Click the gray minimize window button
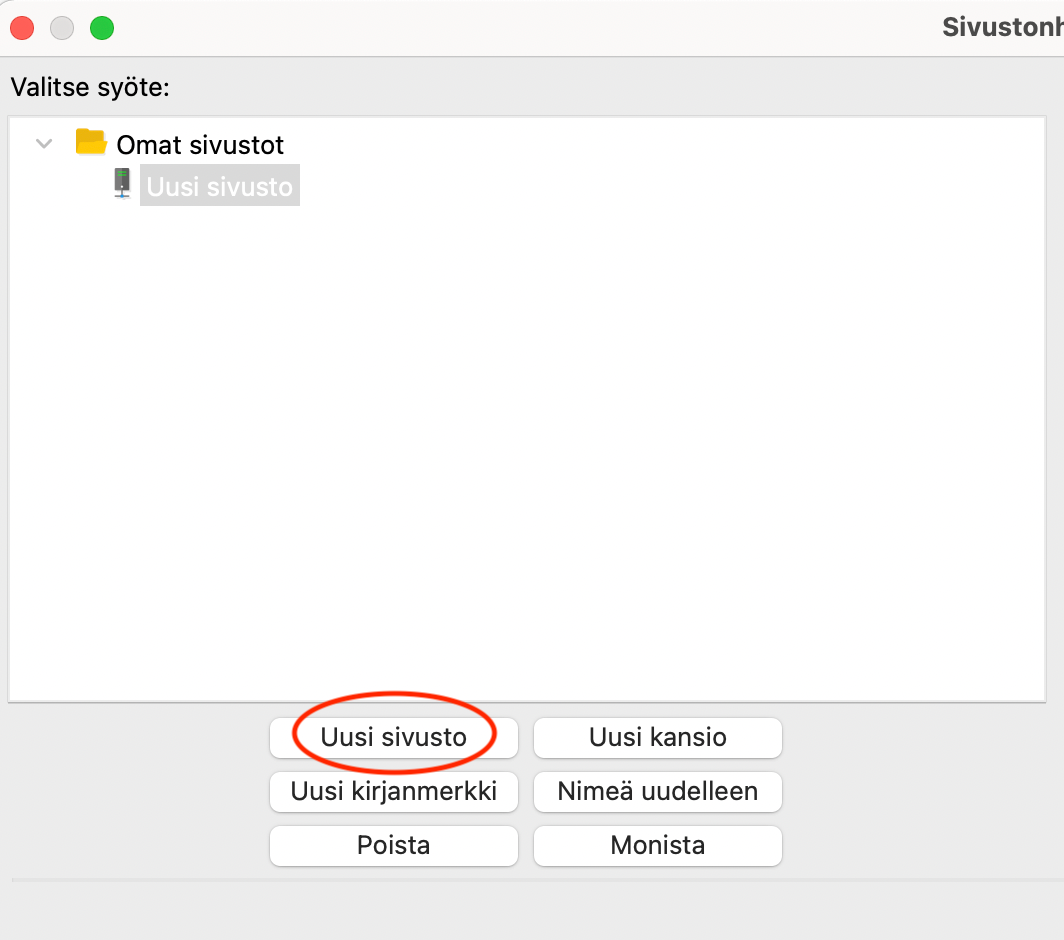The width and height of the screenshot is (1064, 940). point(62,28)
